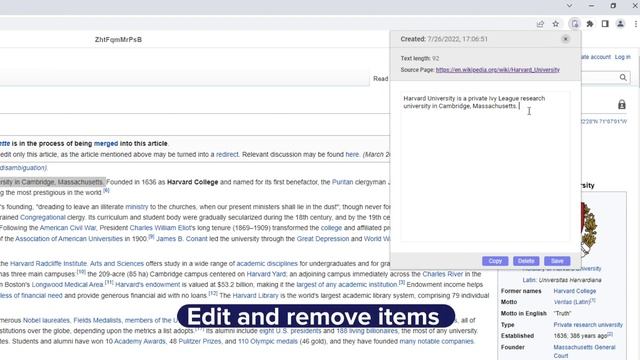This screenshot has width=640, height=360.
Task: Open the Charles William Eliot link
Action: [160, 228]
